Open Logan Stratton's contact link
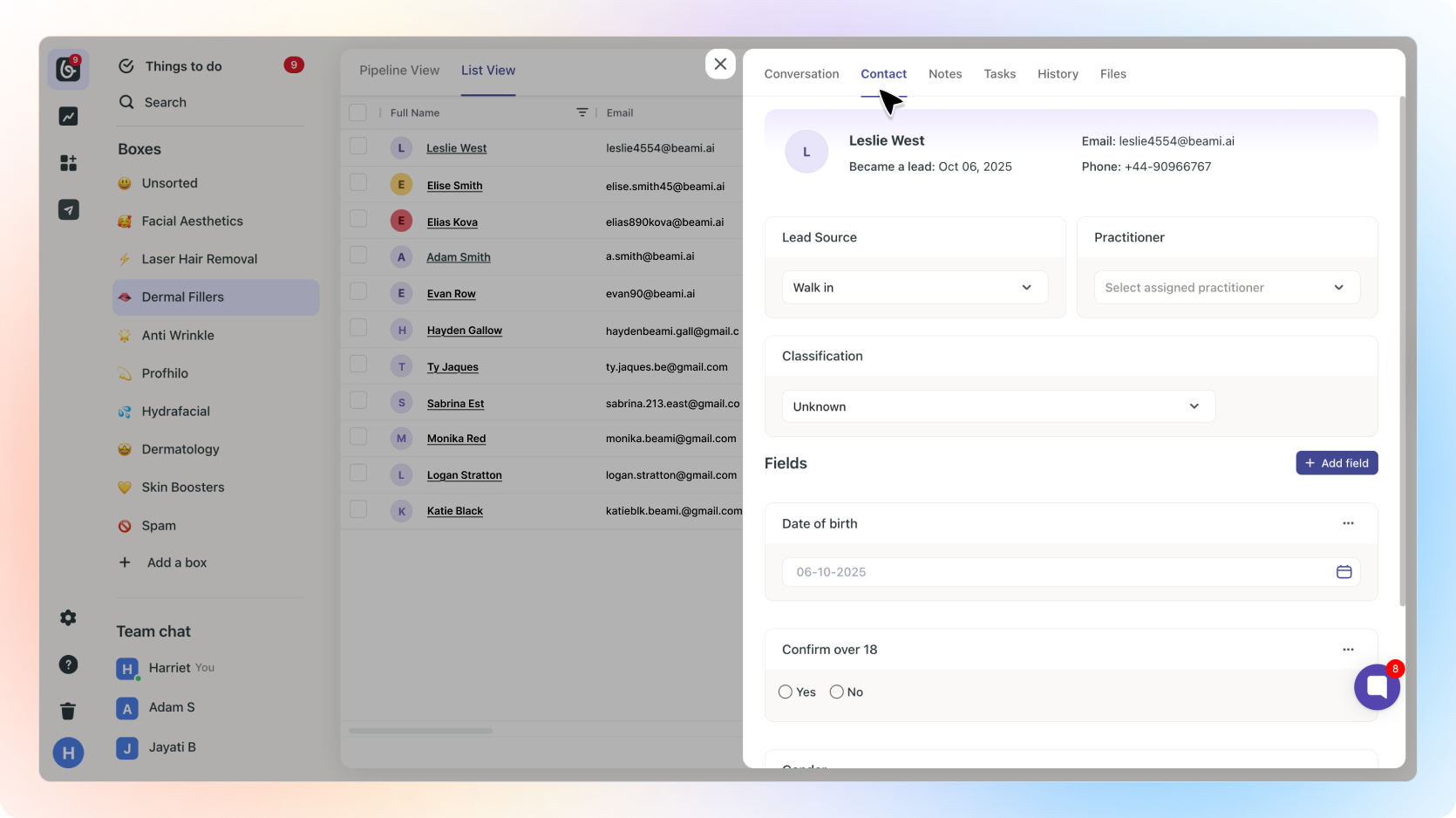Screen dimensions: 1456x818 [464, 475]
